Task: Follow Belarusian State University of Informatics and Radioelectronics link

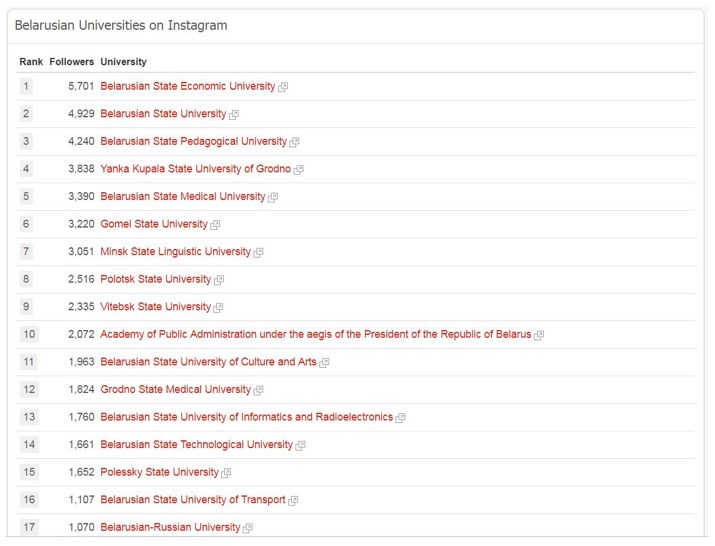Action: (x=247, y=417)
